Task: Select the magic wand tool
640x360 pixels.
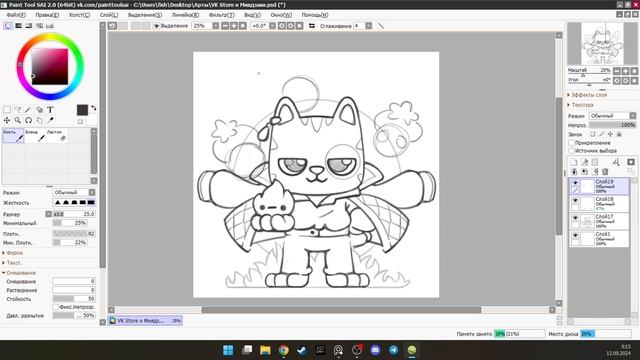Action: [28, 109]
